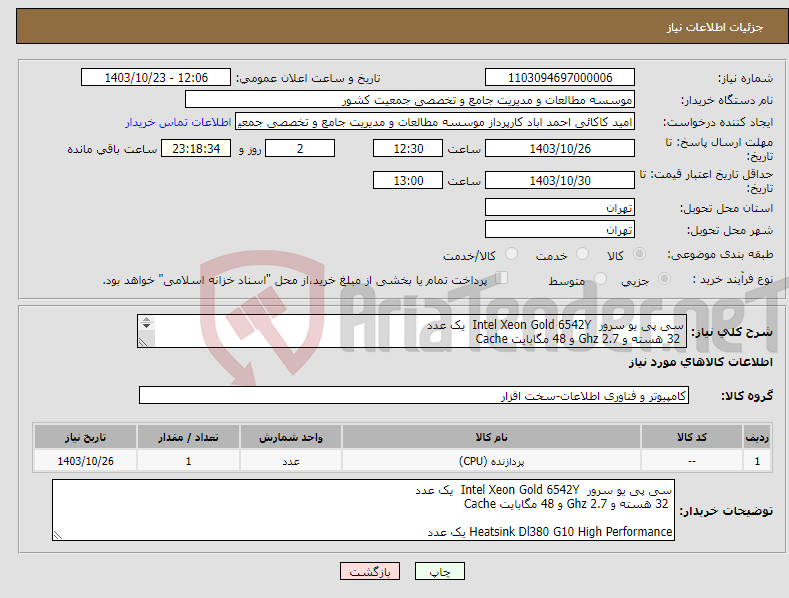This screenshot has height=598, width=789.
Task: Select the متوسط purchase type radio
Action: [x=600, y=279]
